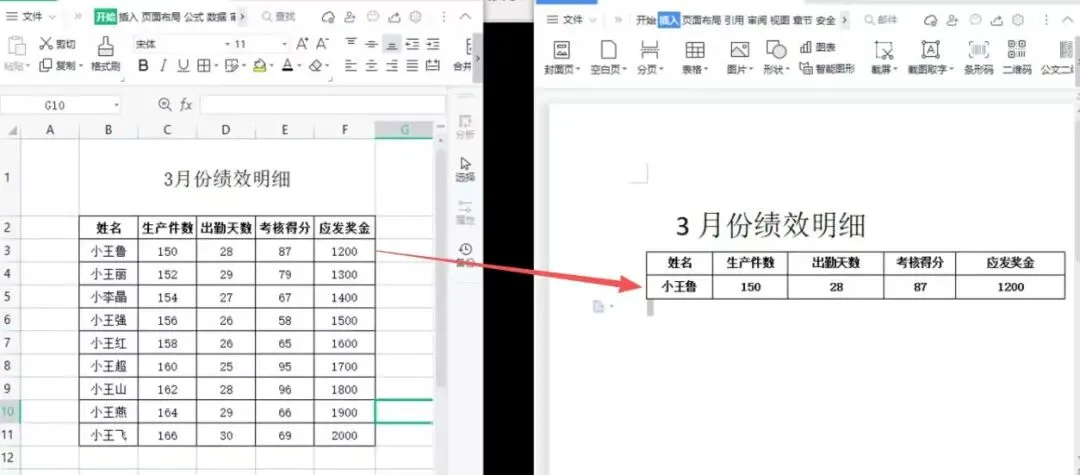Select cell containing 小王燕

coord(109,412)
